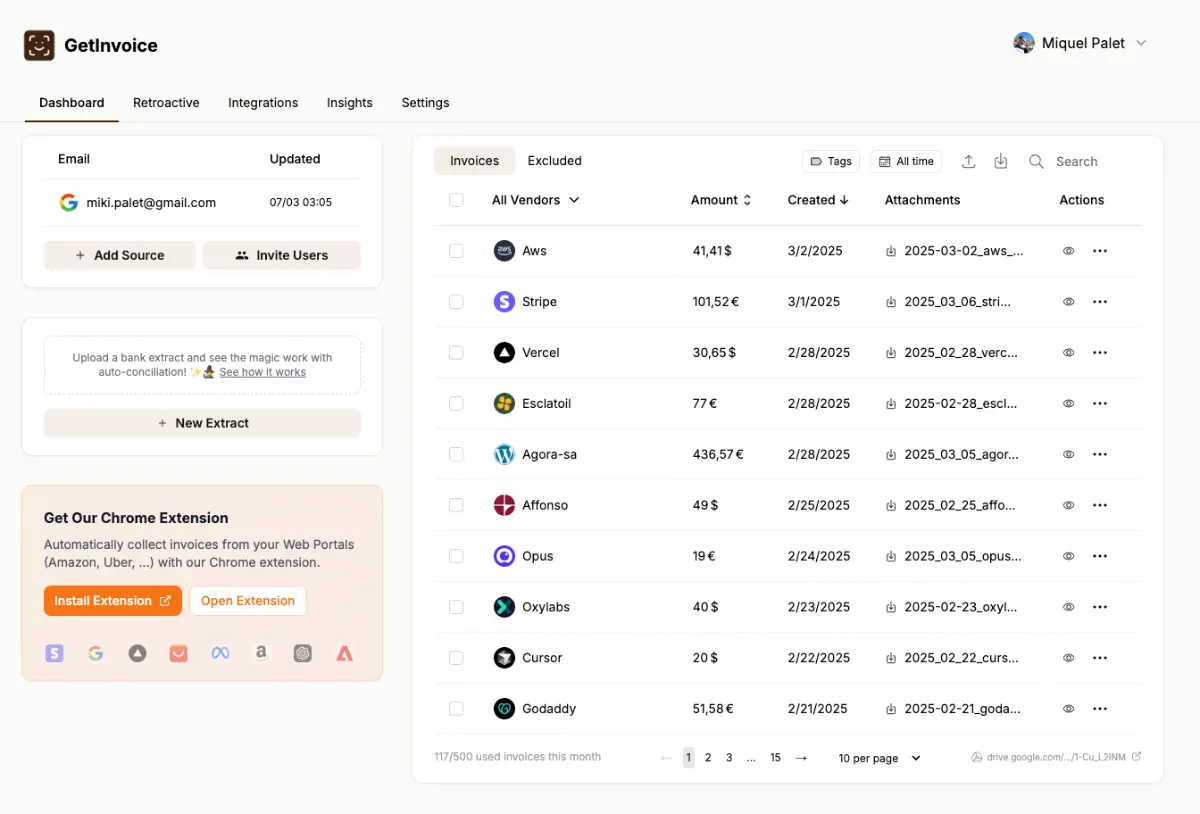Open Miquel Palet account menu
Image resolution: width=1200 pixels, height=814 pixels.
coord(1080,43)
